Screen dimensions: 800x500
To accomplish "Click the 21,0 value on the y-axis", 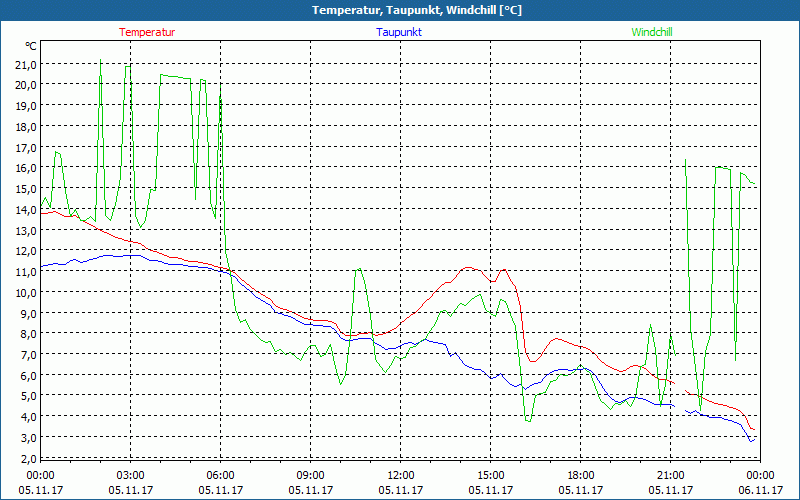I will pyautogui.click(x=25, y=64).
